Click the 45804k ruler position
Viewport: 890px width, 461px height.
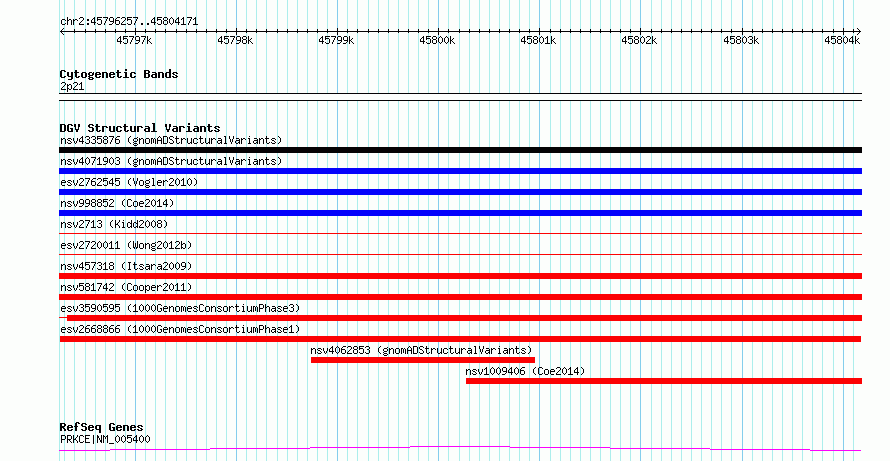[842, 40]
